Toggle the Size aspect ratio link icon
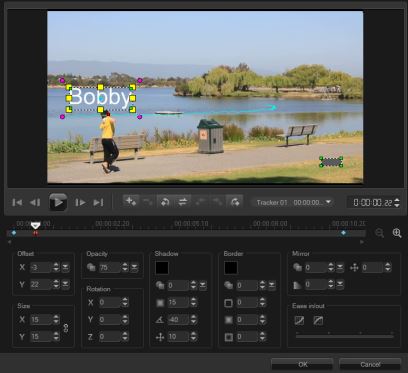Viewport: 408px width, 373px height. click(x=66, y=328)
